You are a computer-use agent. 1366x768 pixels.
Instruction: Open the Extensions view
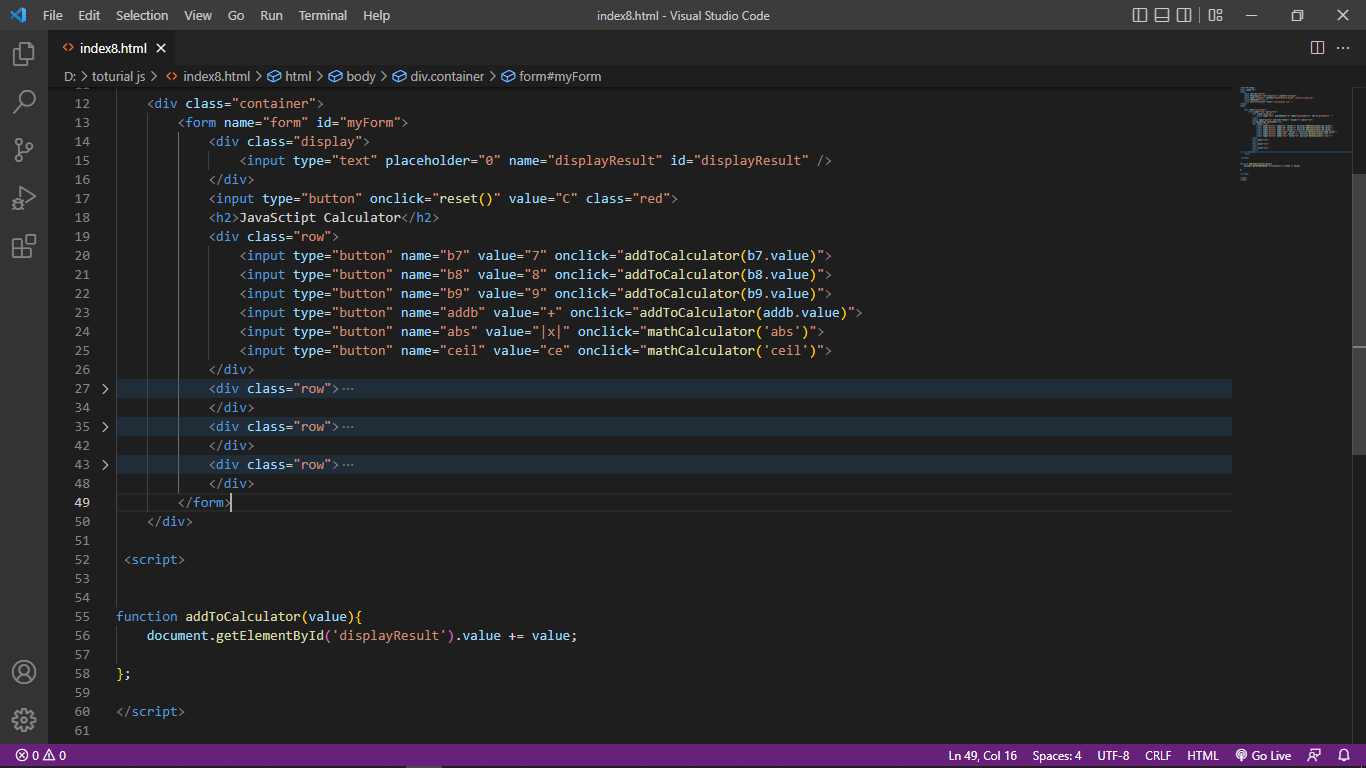(24, 246)
